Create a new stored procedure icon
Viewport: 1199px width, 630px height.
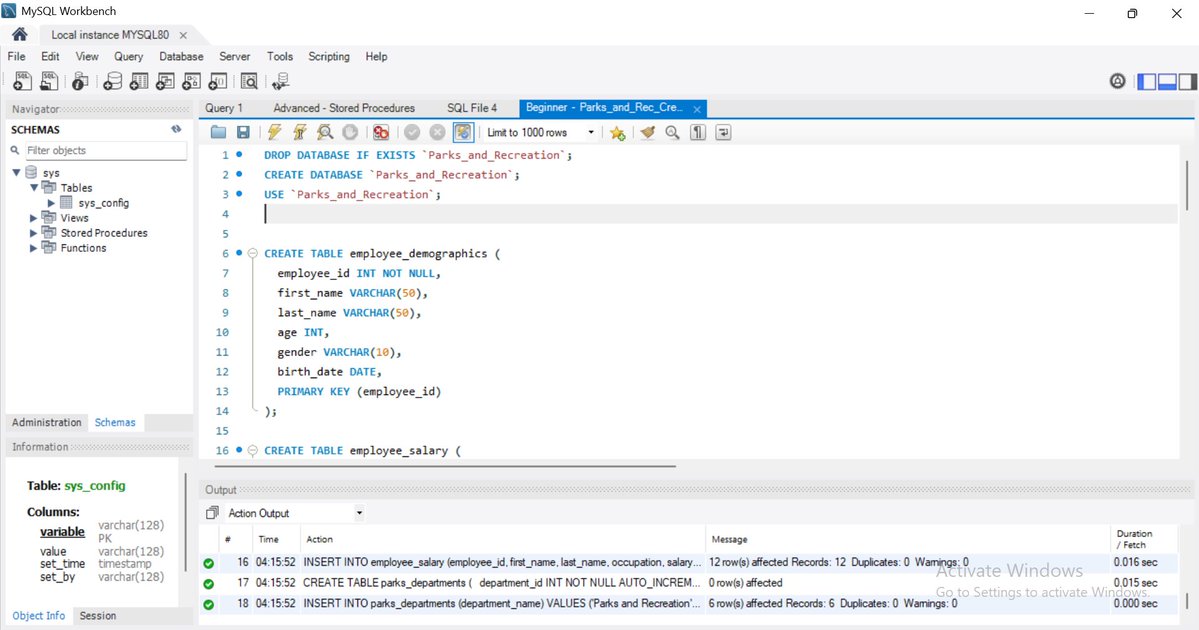pos(191,81)
